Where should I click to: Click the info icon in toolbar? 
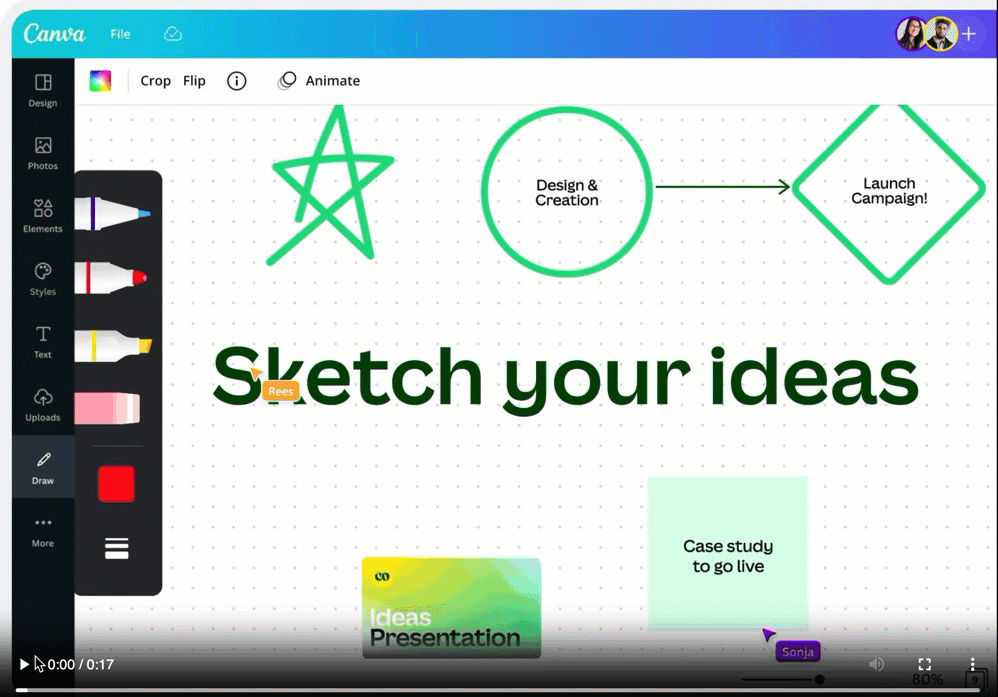coord(236,81)
